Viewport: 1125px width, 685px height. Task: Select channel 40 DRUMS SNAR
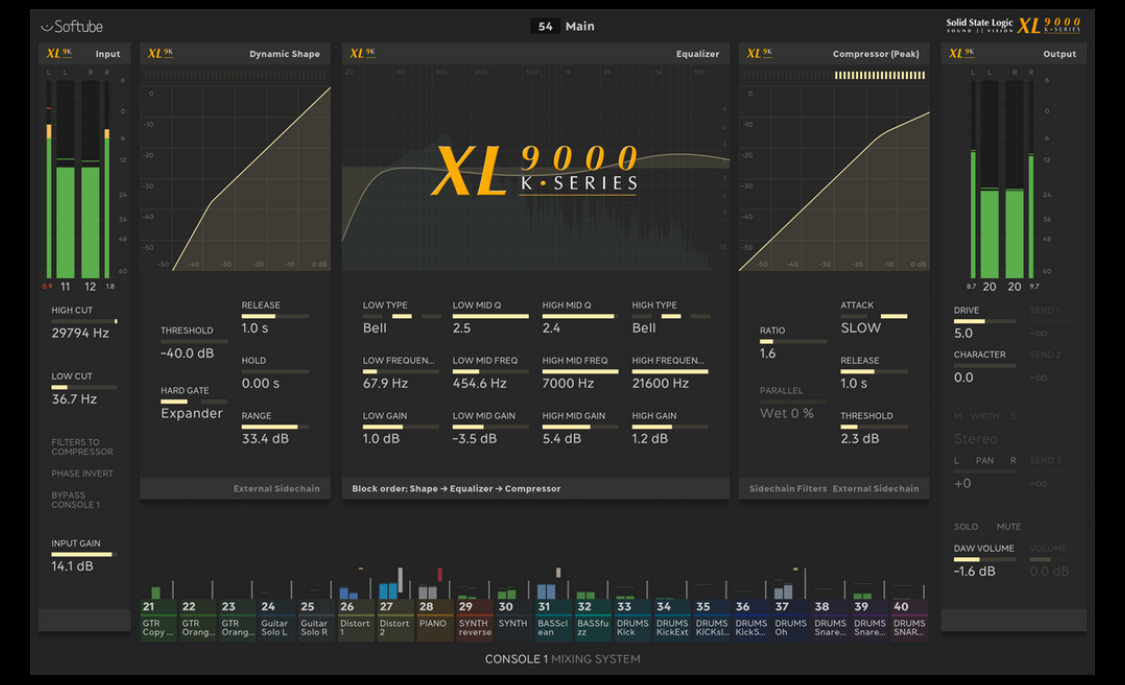pos(909,618)
